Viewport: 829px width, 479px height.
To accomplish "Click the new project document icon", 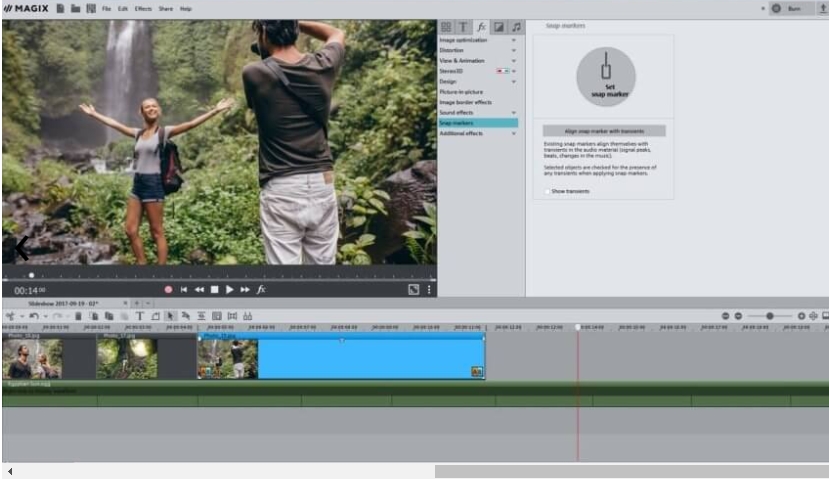I will click(x=61, y=8).
